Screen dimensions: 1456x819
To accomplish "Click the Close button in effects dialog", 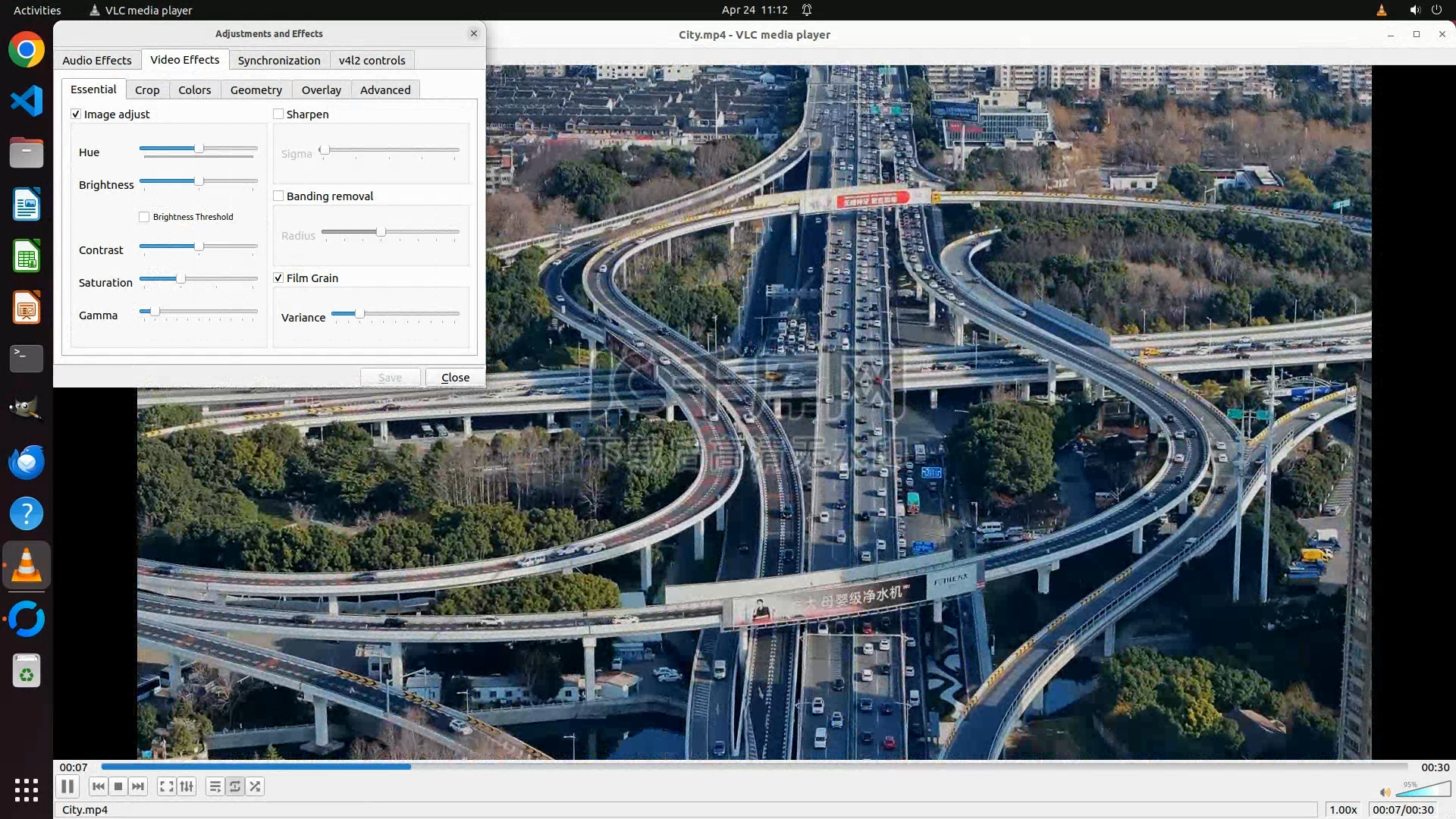I will 455,378.
